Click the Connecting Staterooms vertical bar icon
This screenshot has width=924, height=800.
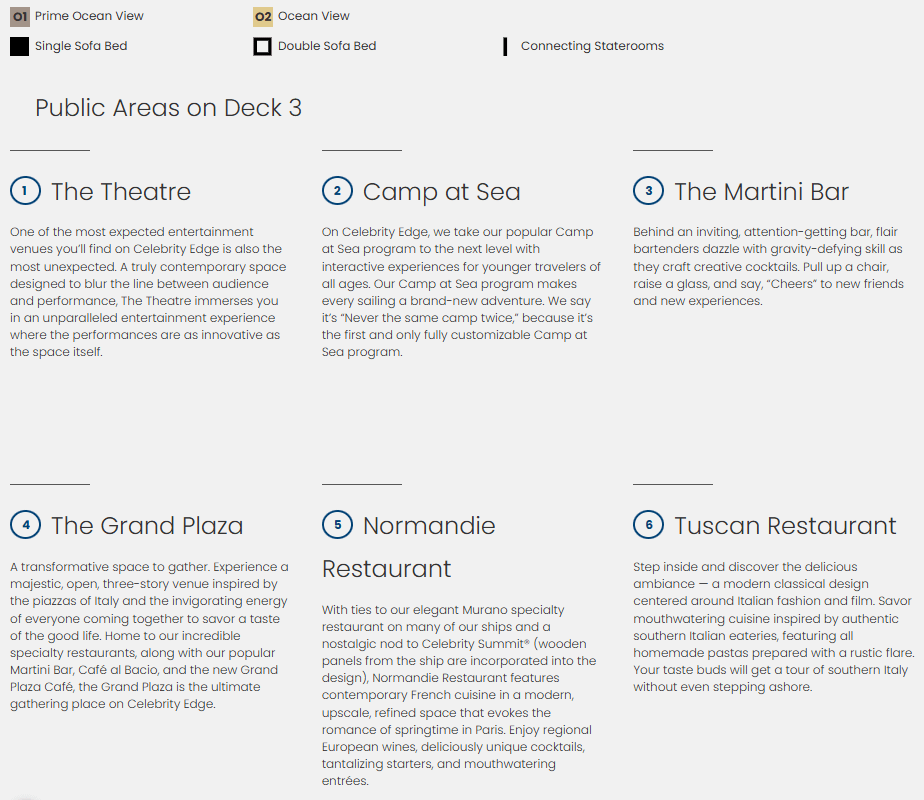pyautogui.click(x=505, y=46)
